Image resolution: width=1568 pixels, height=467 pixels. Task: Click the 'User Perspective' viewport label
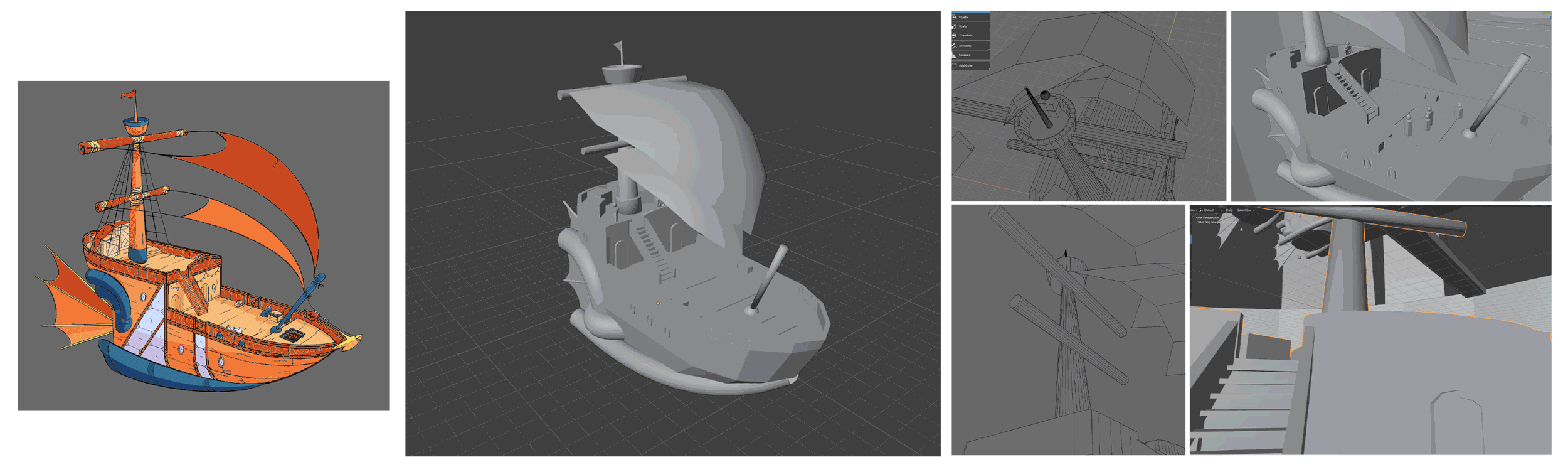point(1207,218)
